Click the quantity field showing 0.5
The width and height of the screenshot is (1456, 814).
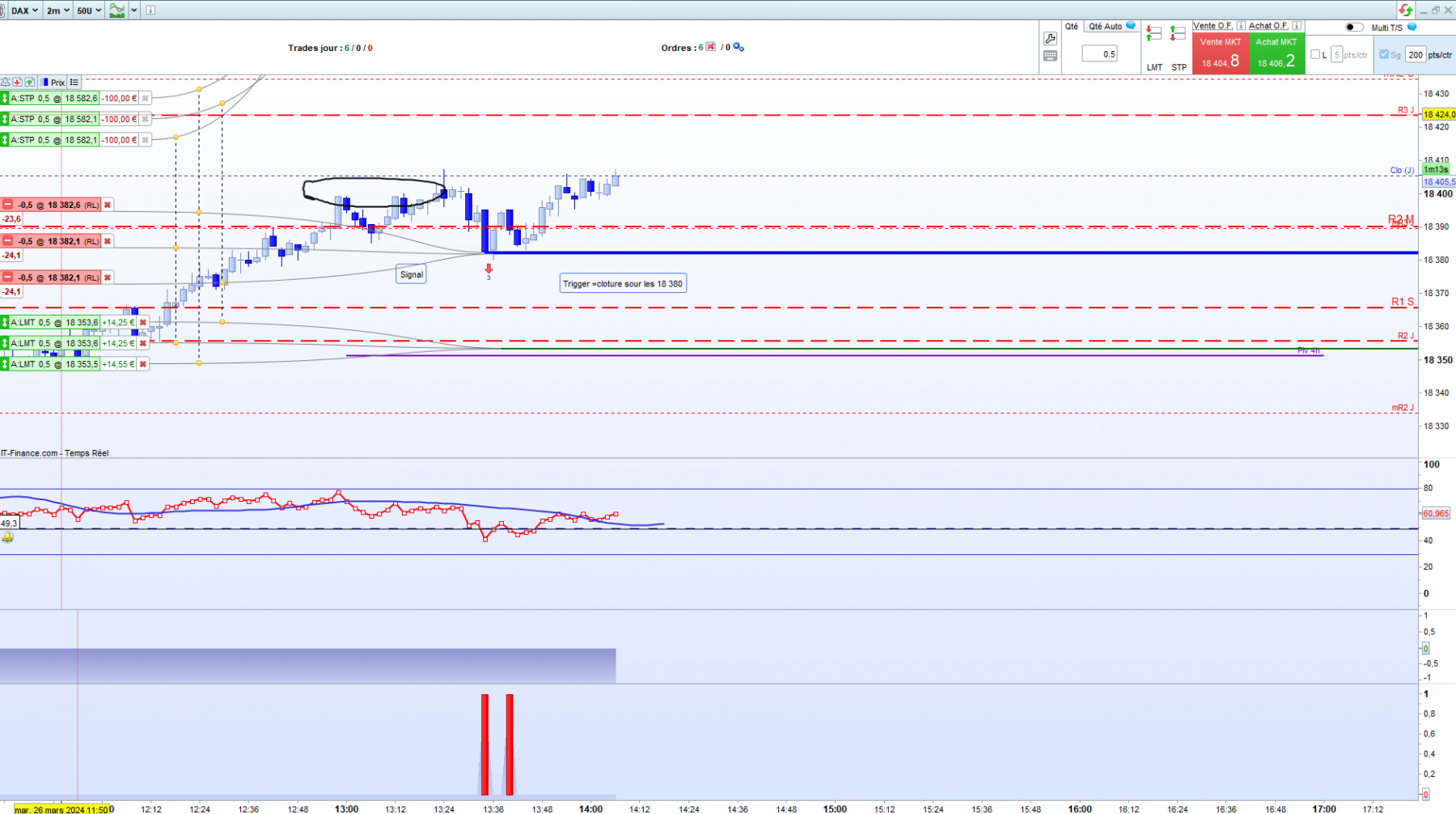pyautogui.click(x=1100, y=54)
